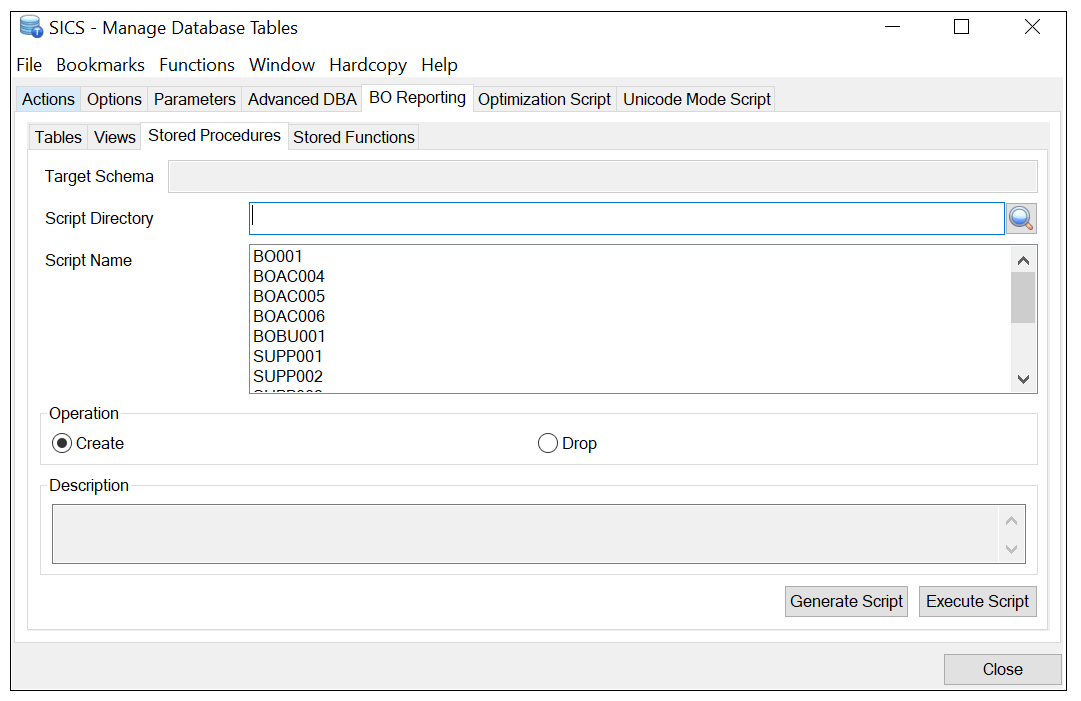Click the Script Directory browse magnifier icon
Viewport: 1081px width, 701px height.
pos(1021,219)
